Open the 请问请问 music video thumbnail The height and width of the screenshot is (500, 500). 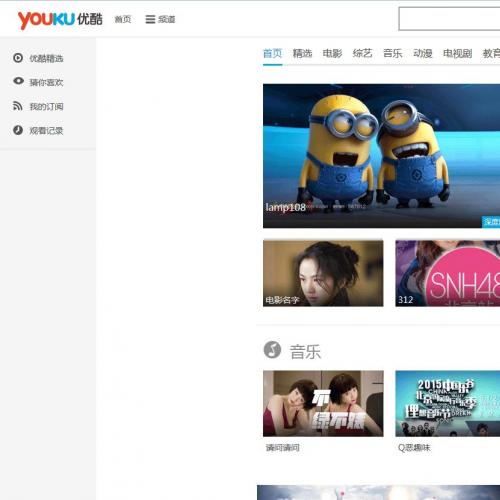click(323, 403)
